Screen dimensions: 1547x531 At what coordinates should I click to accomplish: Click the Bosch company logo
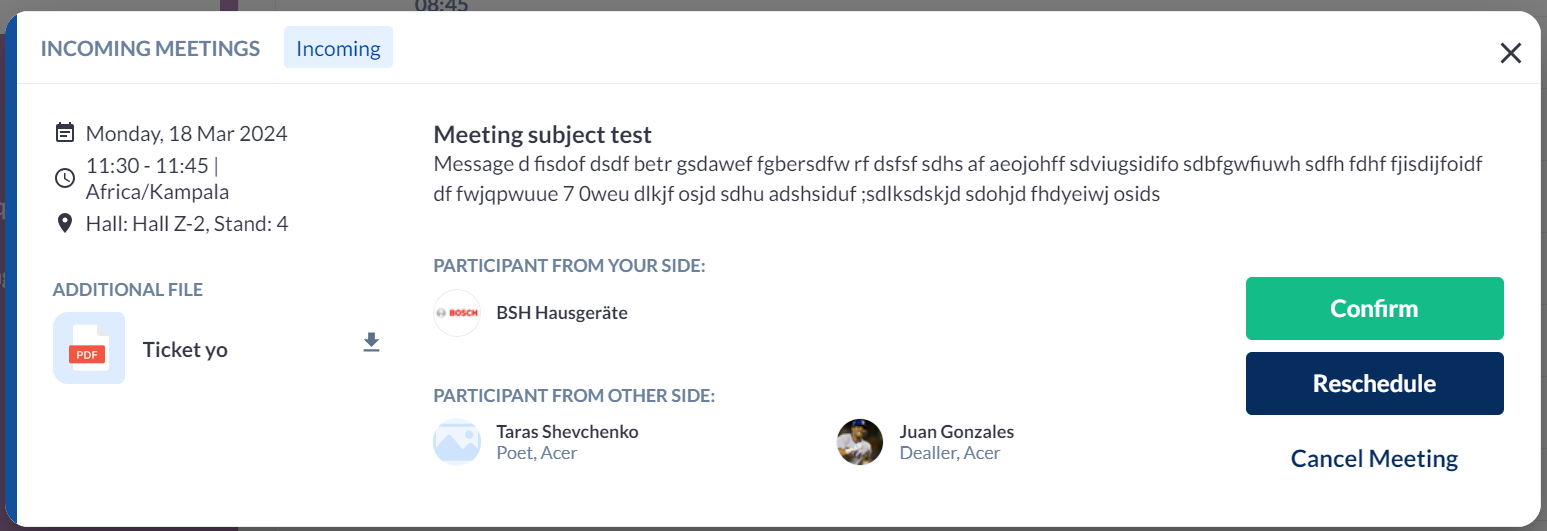tap(457, 313)
